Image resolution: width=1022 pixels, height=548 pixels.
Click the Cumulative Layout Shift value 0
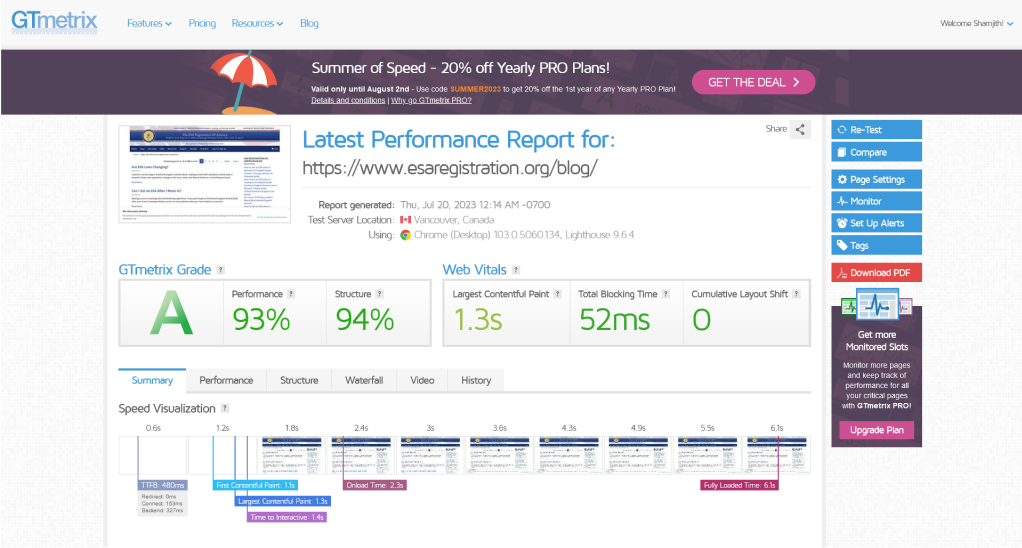[x=701, y=320]
